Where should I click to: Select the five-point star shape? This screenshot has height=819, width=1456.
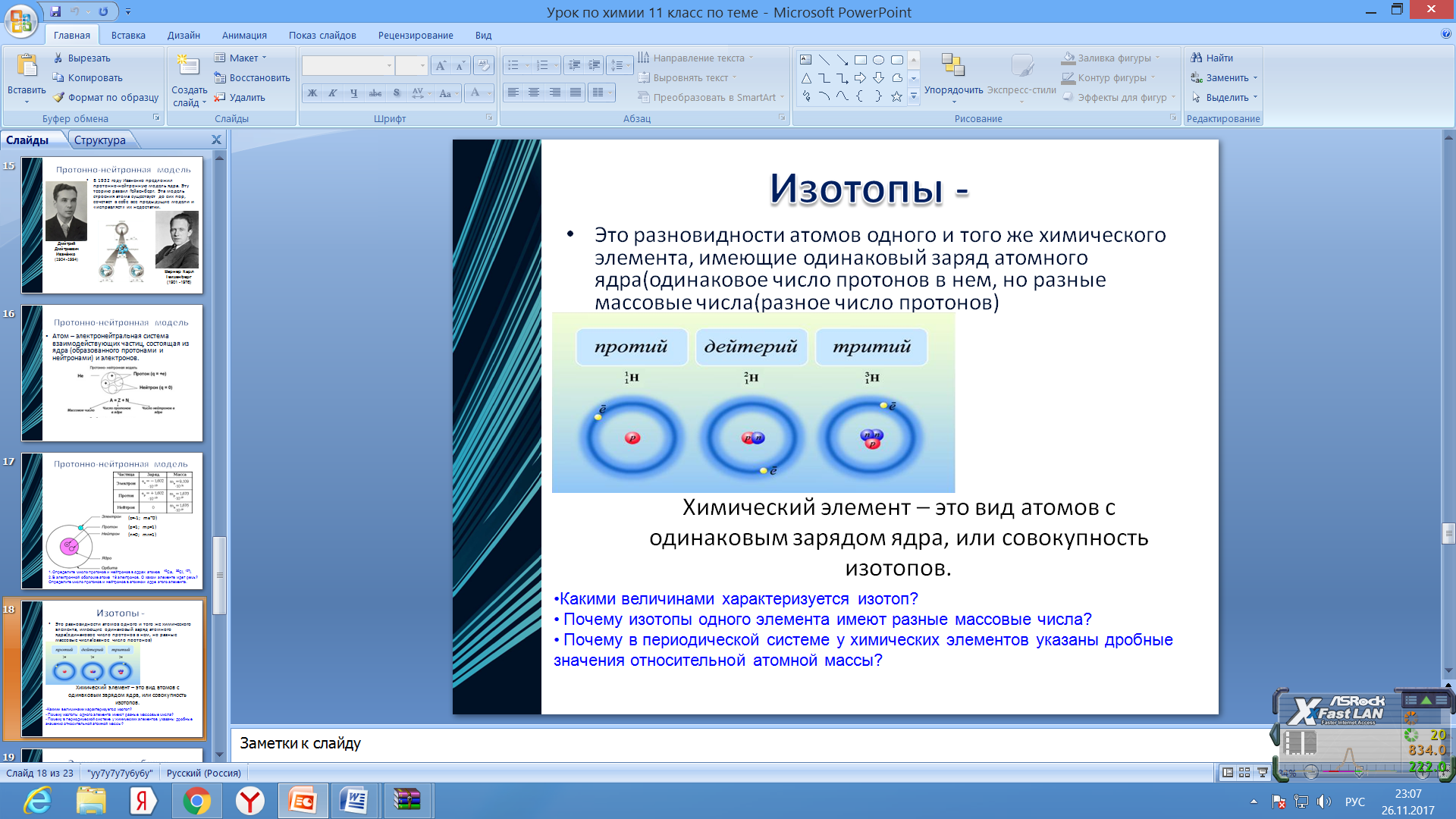896,96
